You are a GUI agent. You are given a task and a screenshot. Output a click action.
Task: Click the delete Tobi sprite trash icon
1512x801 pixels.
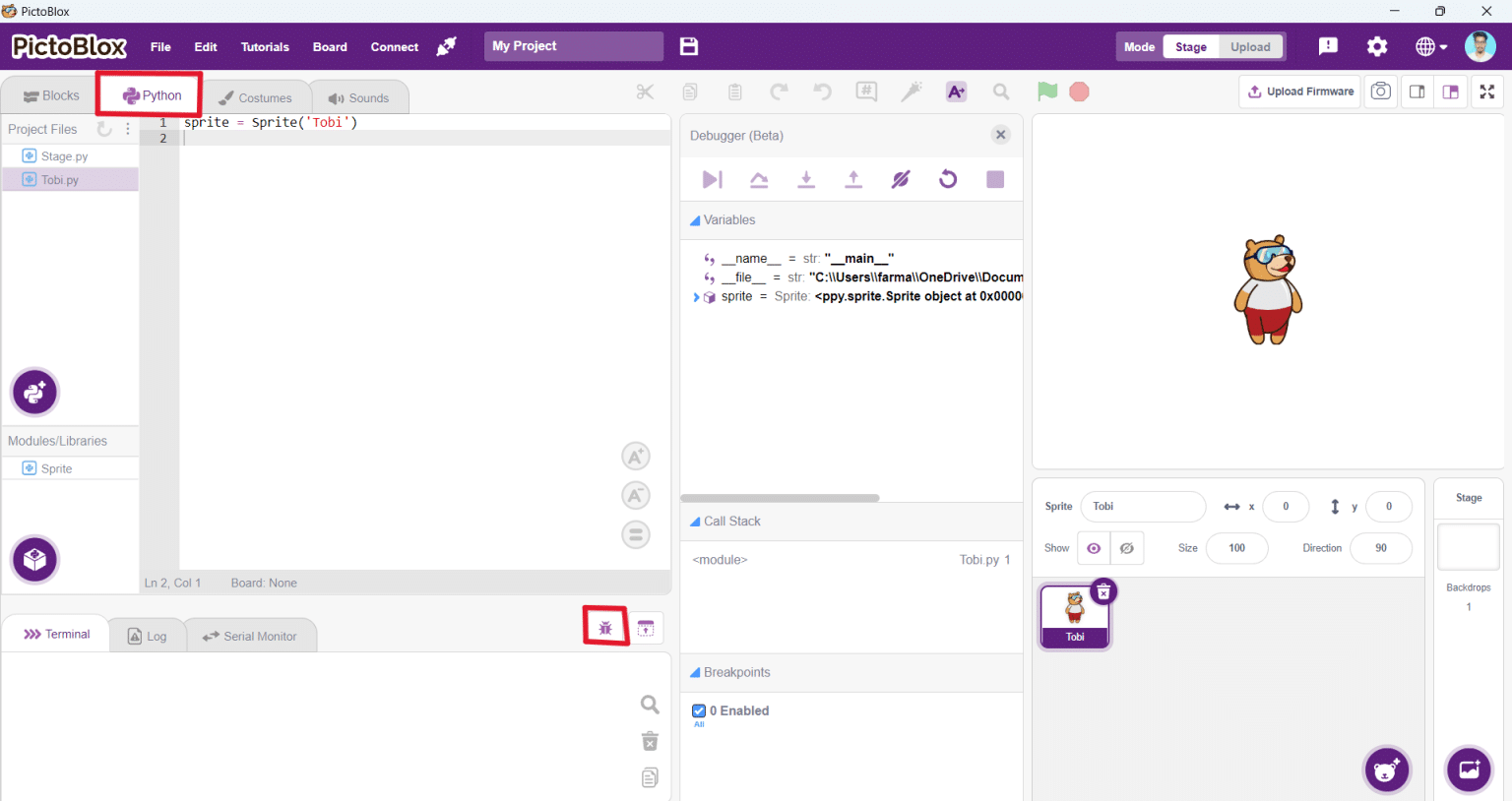pos(1103,591)
